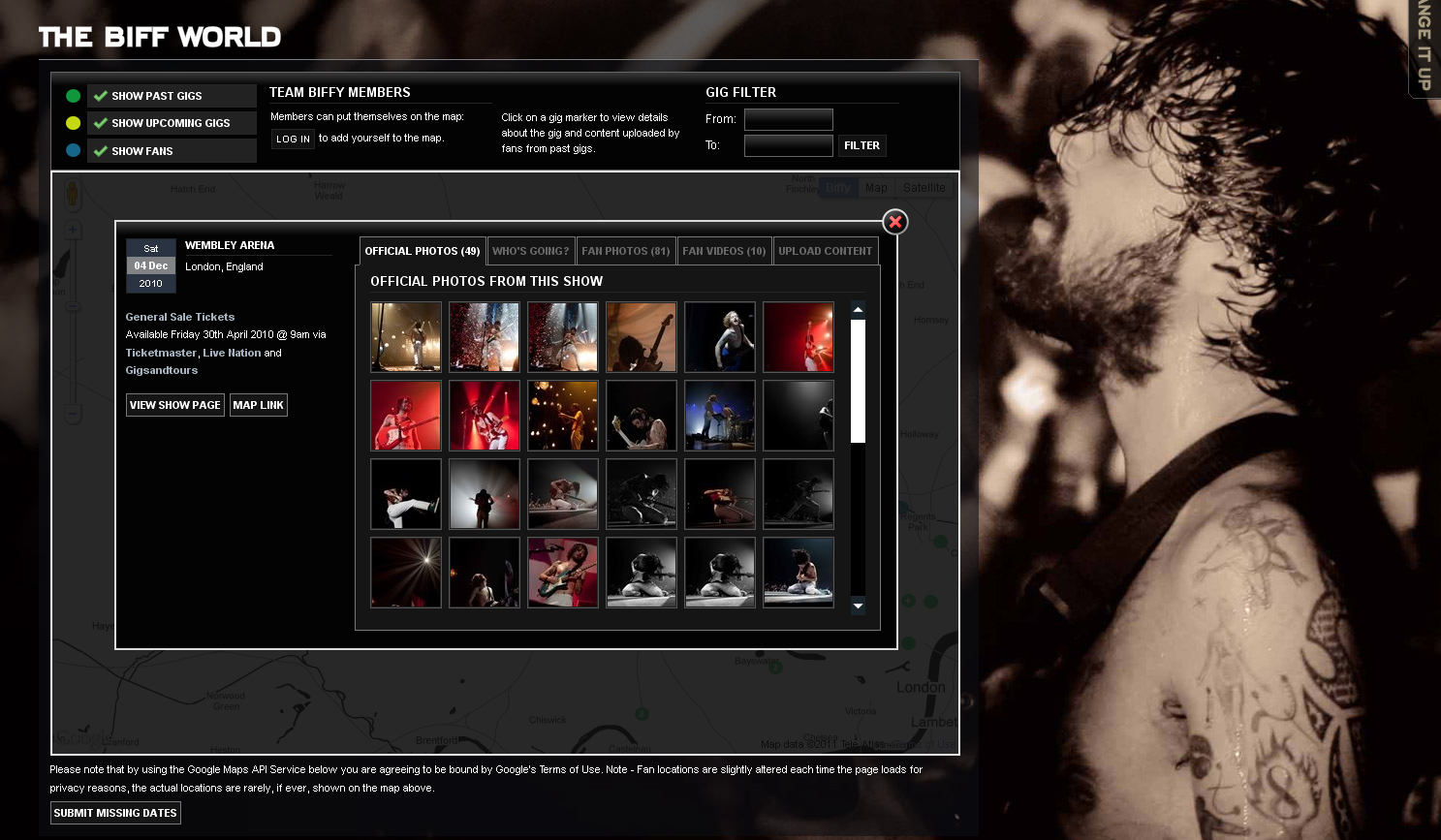The width and height of the screenshot is (1441, 840).
Task: Open first photo thumbnail in row one
Action: (406, 337)
